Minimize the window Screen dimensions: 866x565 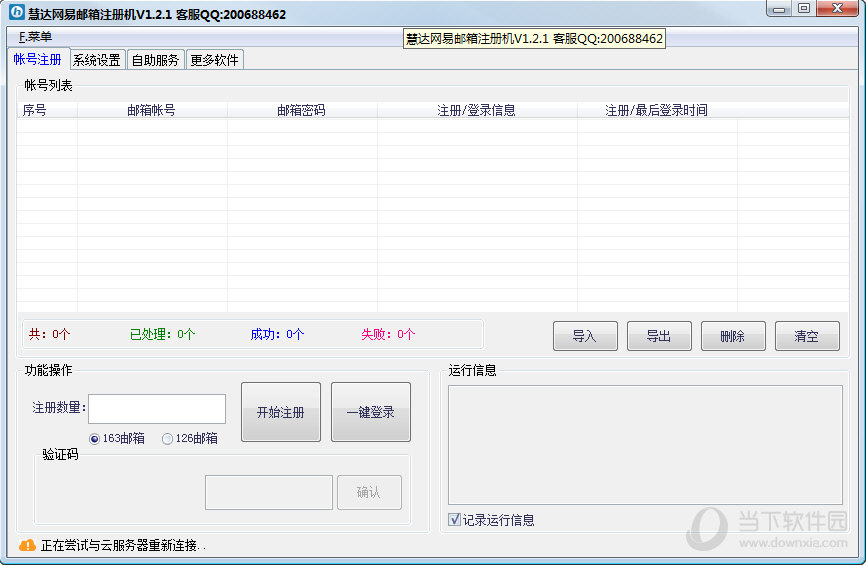point(779,9)
